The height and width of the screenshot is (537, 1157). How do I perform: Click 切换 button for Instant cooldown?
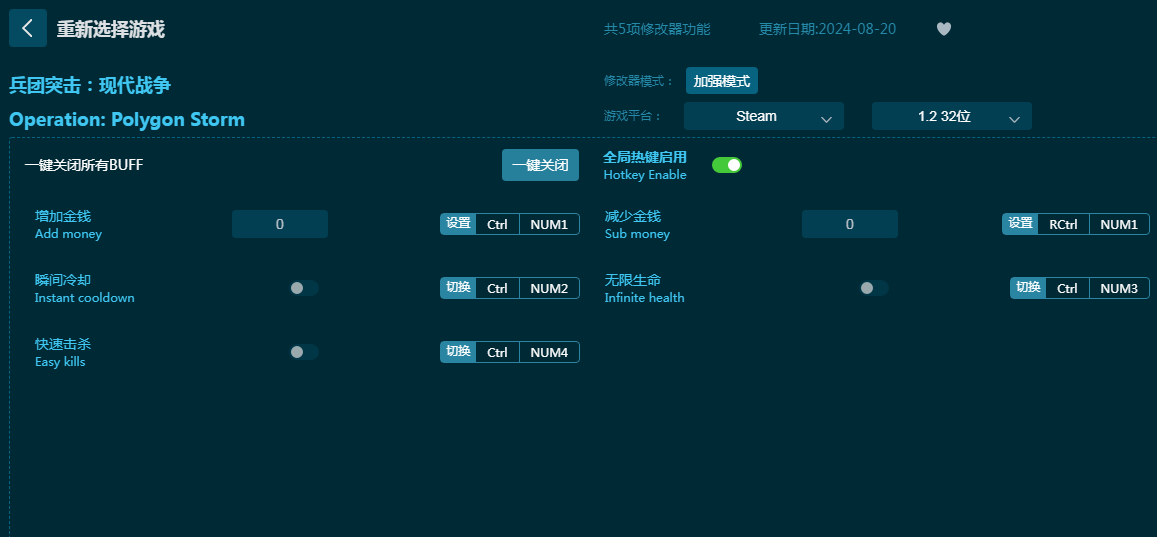pyautogui.click(x=458, y=288)
